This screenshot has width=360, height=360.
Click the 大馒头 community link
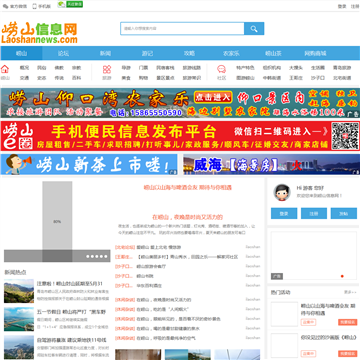(296, 68)
